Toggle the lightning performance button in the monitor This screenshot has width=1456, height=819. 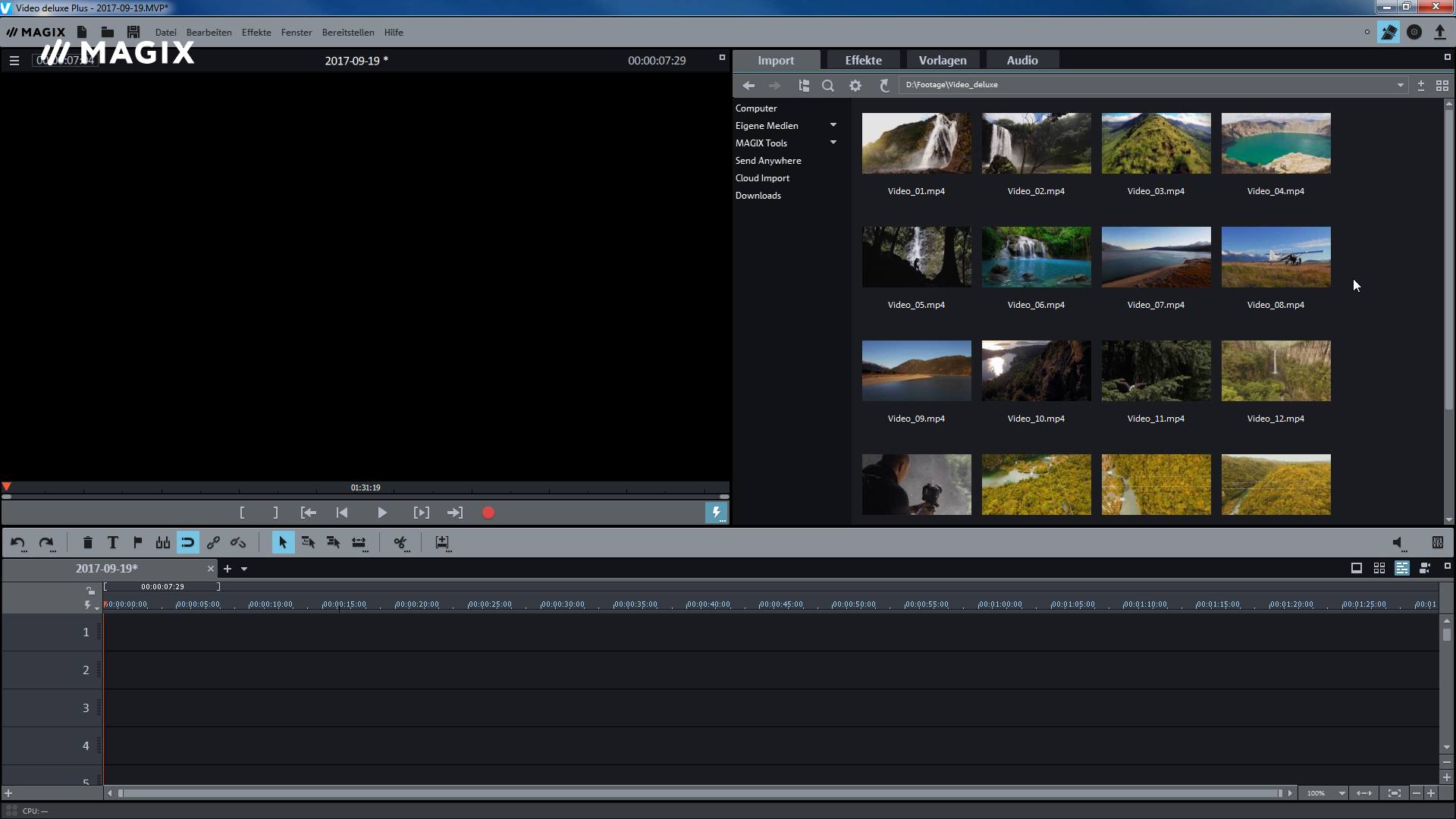tap(716, 513)
